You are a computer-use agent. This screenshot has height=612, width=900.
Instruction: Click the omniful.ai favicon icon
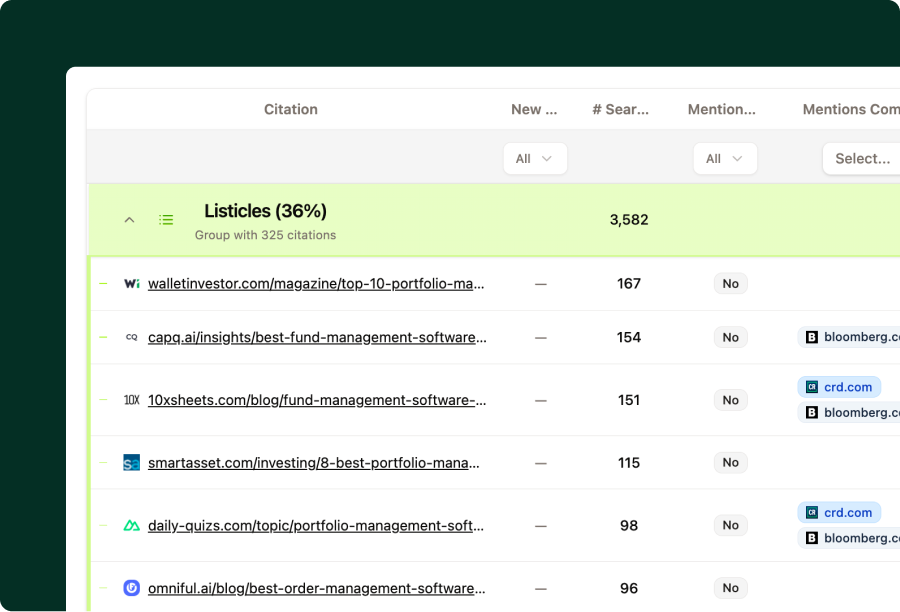click(x=131, y=588)
